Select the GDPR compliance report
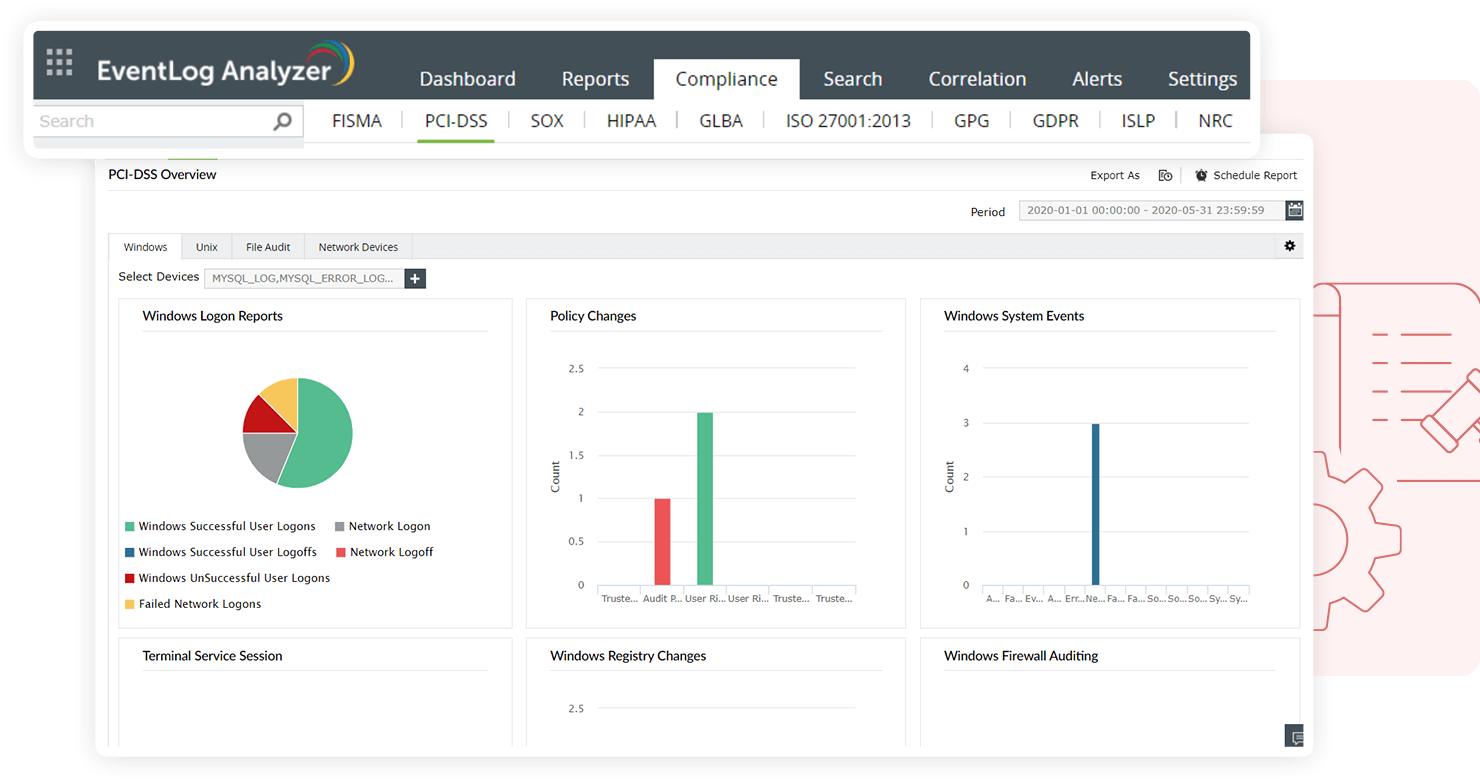 point(1056,121)
